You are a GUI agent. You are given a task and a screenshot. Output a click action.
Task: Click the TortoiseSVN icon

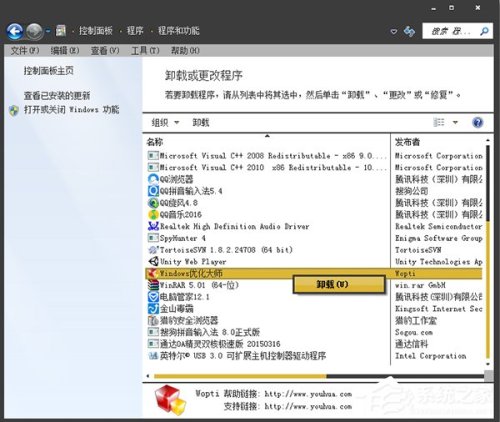(153, 250)
